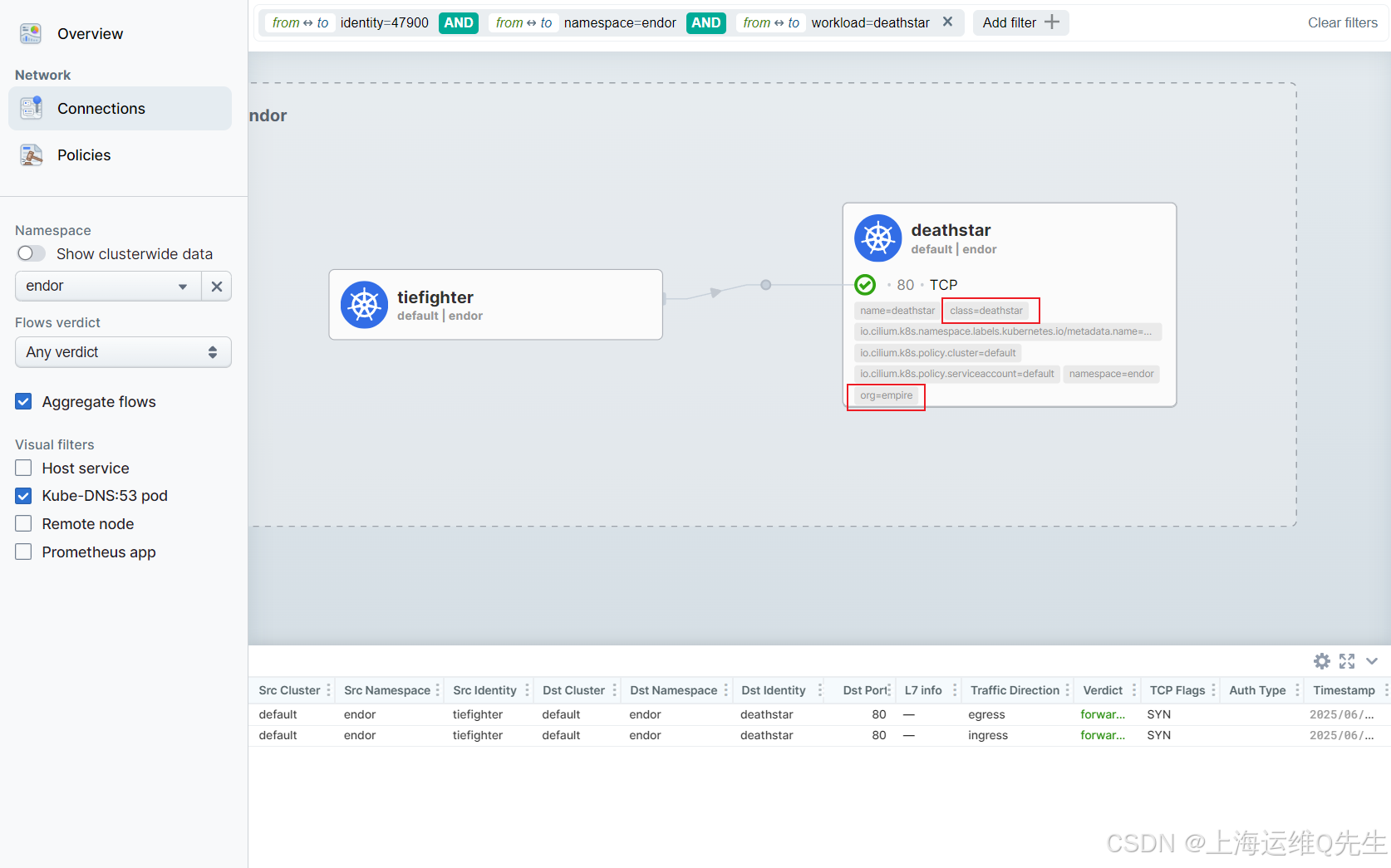Click the name=deathstar label tag
1391x868 pixels.
897,311
